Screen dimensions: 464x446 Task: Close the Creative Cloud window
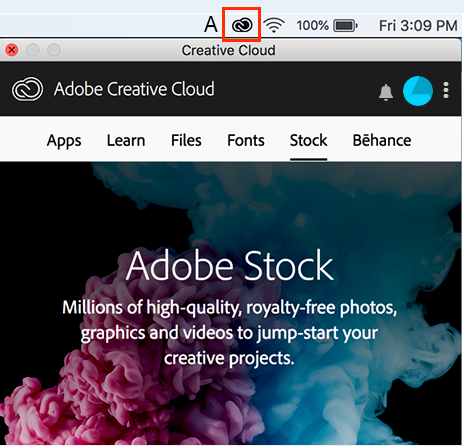tap(12, 50)
